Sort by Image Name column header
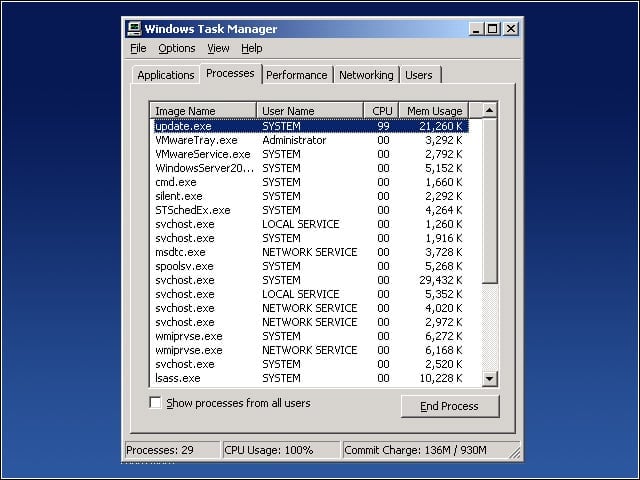 [x=203, y=111]
